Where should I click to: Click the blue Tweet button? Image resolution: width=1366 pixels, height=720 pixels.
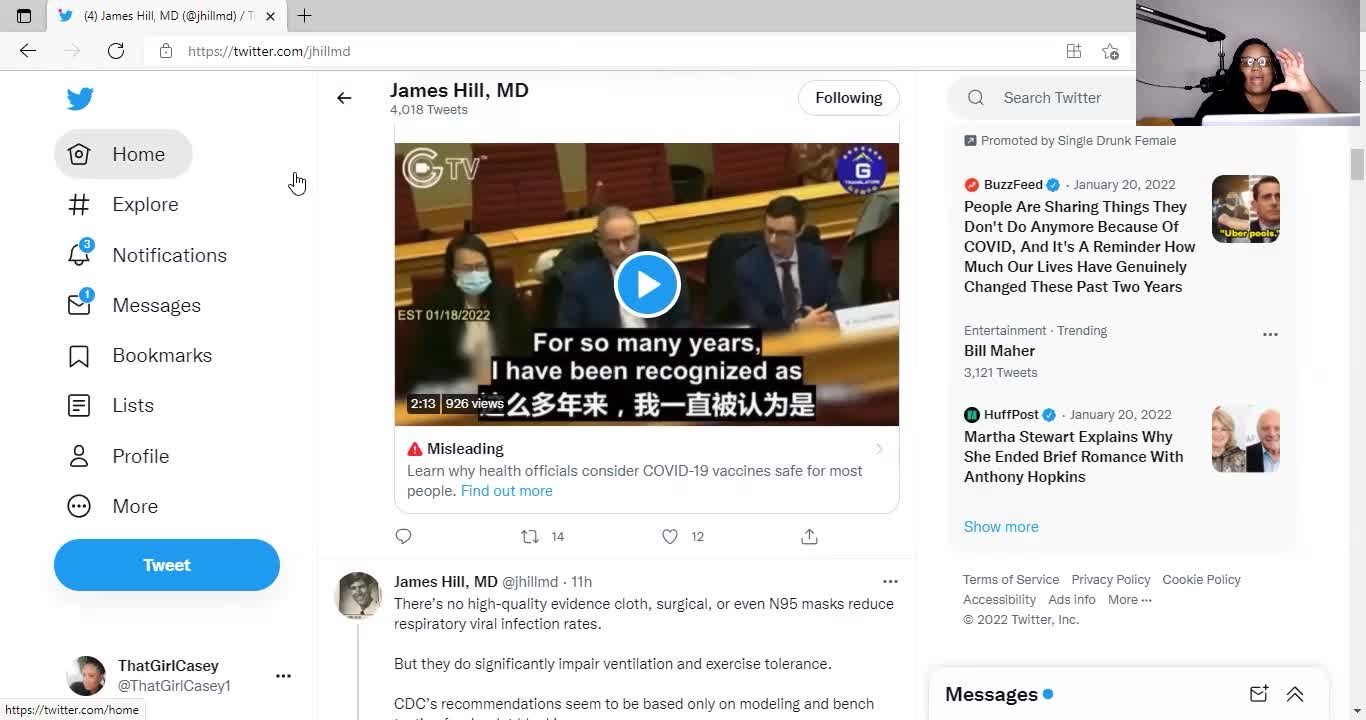167,565
